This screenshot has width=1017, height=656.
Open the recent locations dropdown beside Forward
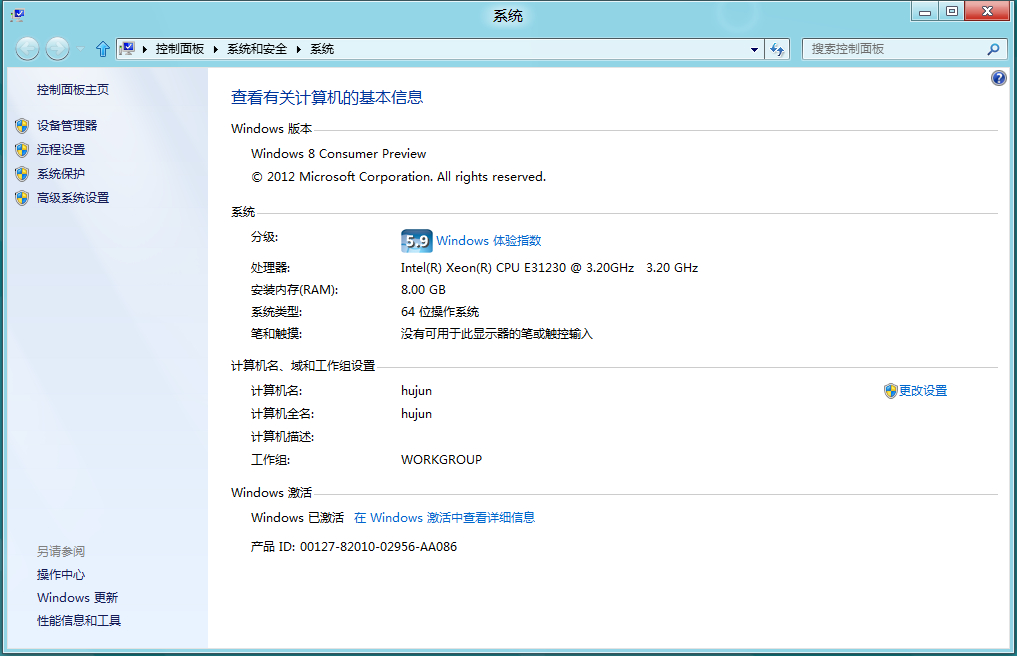[x=80, y=49]
